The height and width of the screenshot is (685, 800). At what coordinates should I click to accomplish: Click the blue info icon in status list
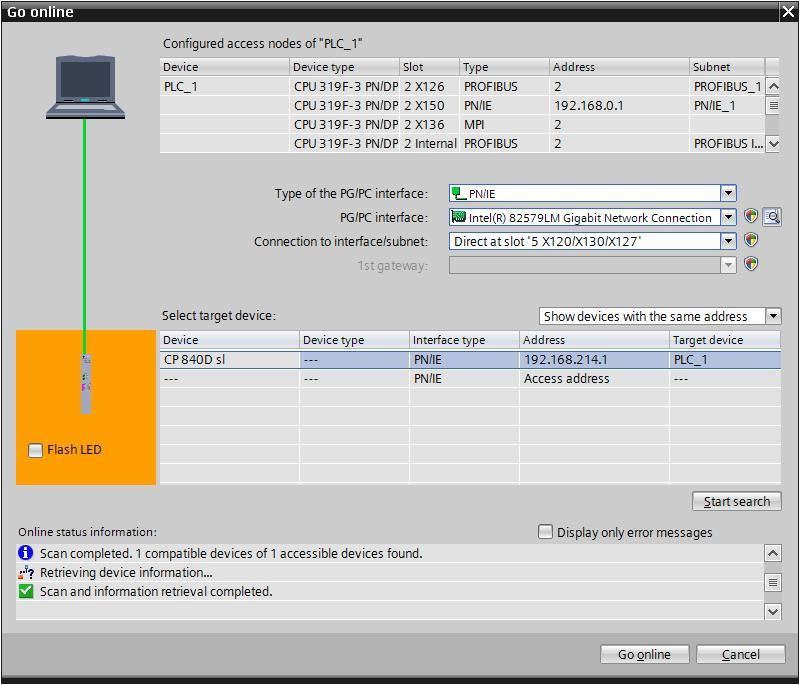coord(26,553)
